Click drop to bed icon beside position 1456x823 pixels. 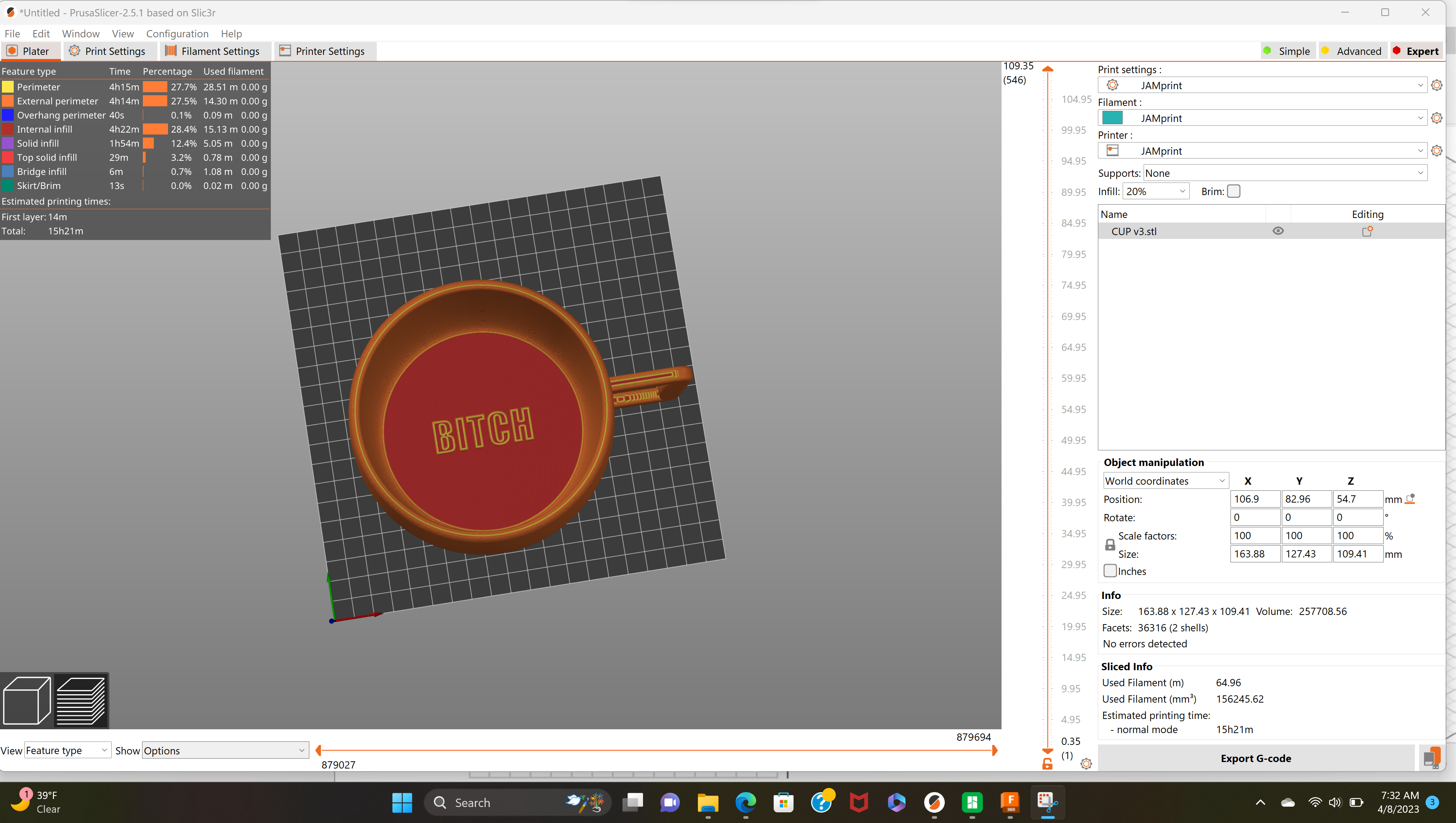pos(1410,499)
